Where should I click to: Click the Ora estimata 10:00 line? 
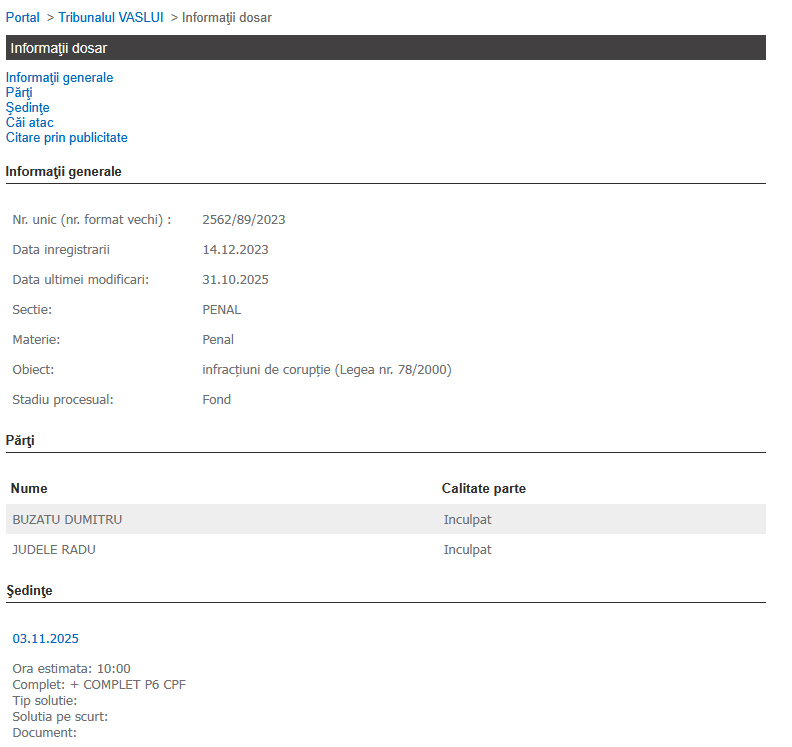71,669
